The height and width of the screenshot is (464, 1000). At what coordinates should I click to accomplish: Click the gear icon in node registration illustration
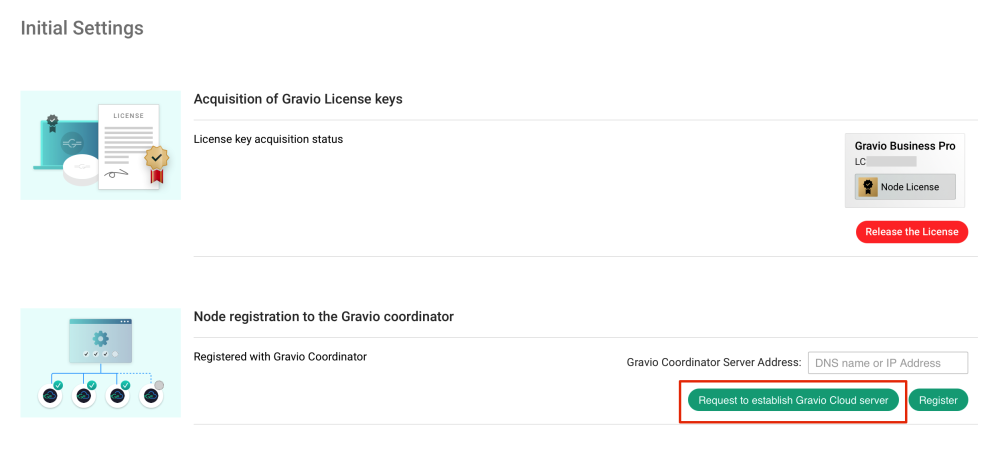(x=100, y=338)
